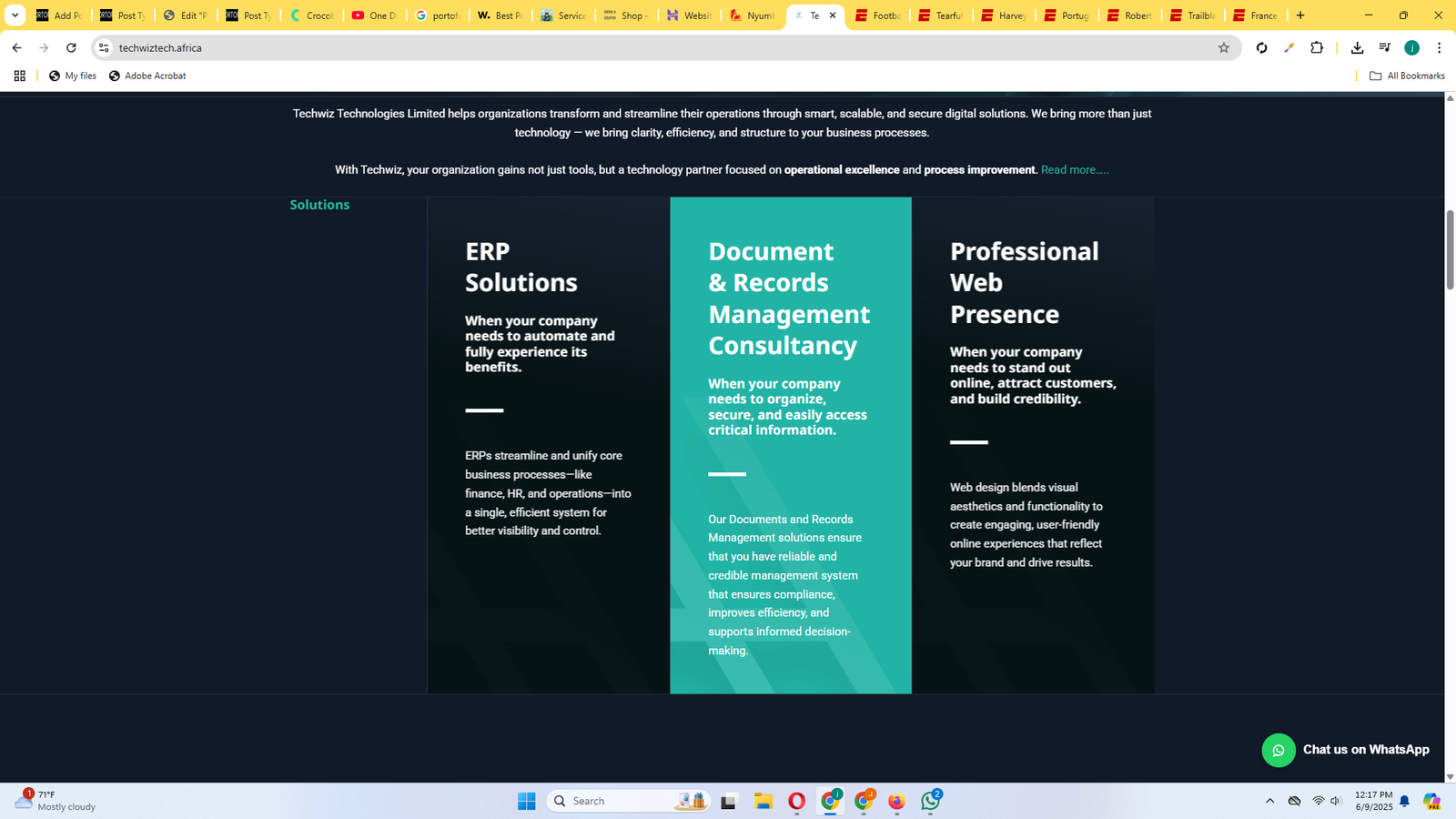Open File Explorer from taskbar
Viewport: 1456px width, 819px height.
tap(763, 801)
